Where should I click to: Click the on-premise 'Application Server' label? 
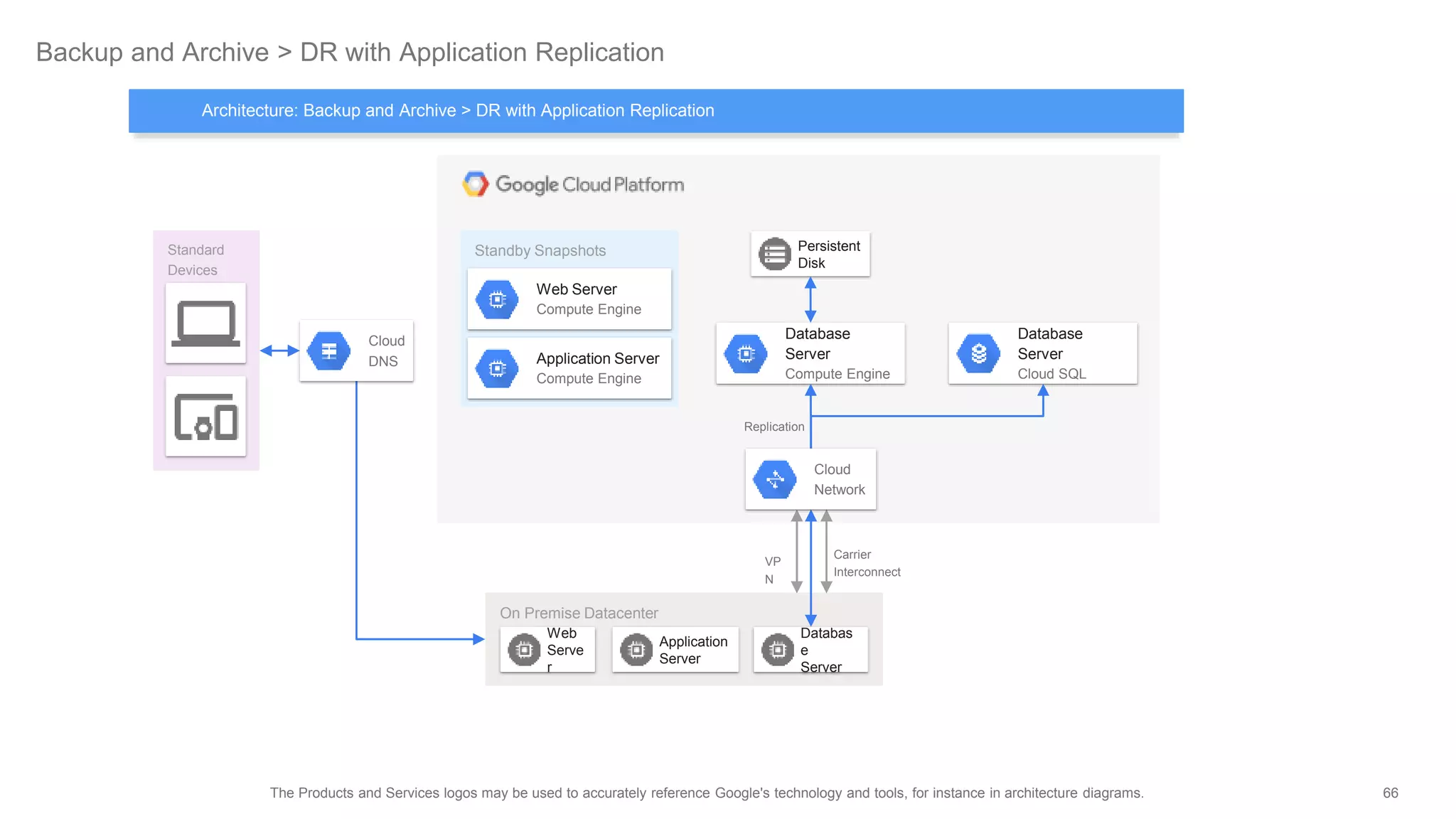tap(693, 650)
